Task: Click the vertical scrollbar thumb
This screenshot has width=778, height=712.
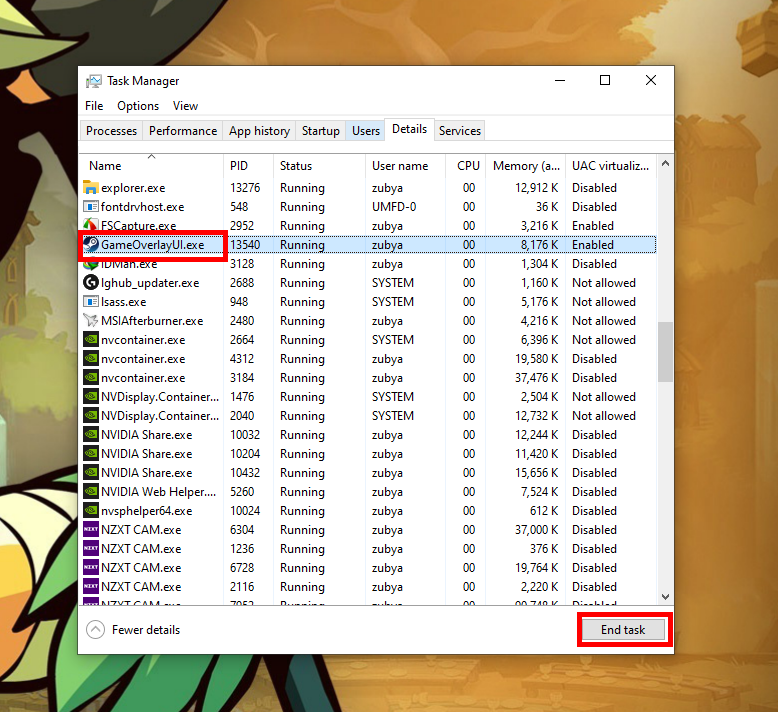Action: [x=665, y=352]
